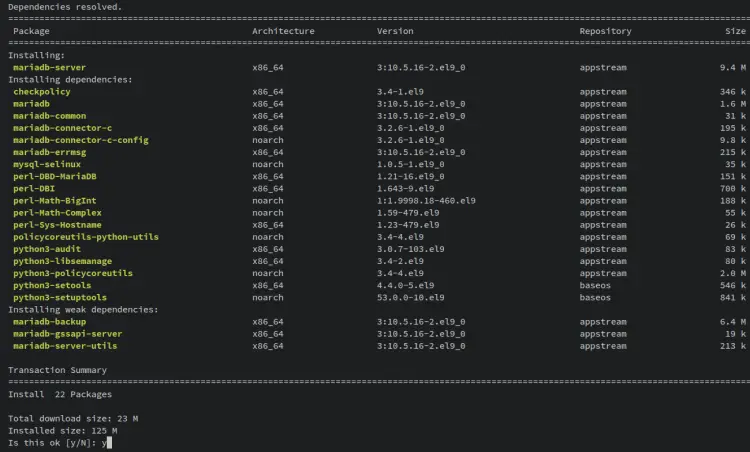Click the perl-Math-BigInt package entry

[55, 201]
